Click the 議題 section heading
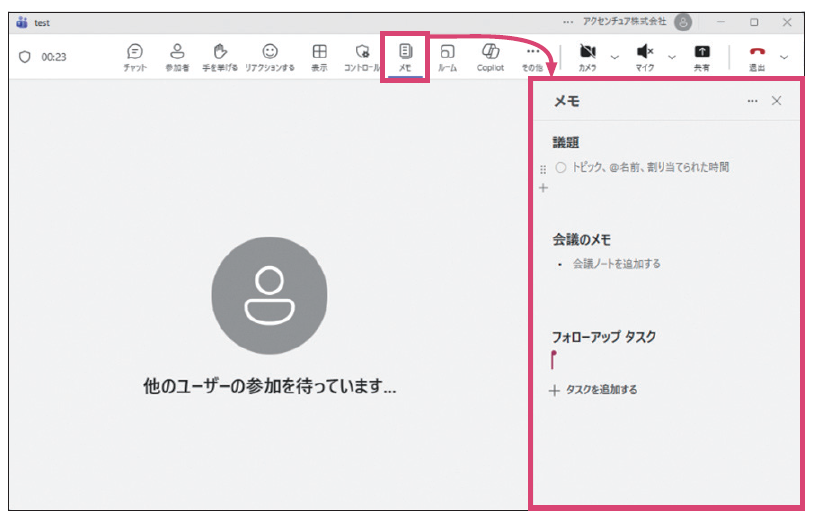Screen dimensions: 814x517 [x=565, y=142]
